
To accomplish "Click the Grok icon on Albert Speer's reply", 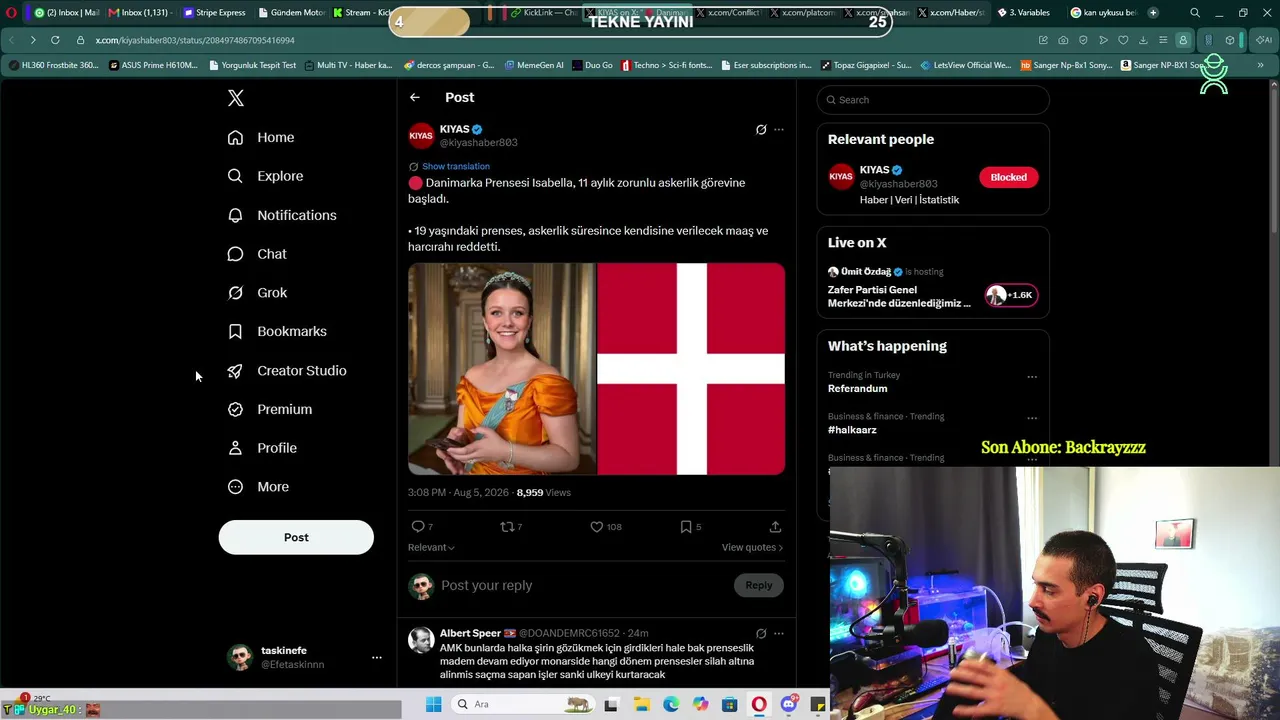I will click(761, 633).
